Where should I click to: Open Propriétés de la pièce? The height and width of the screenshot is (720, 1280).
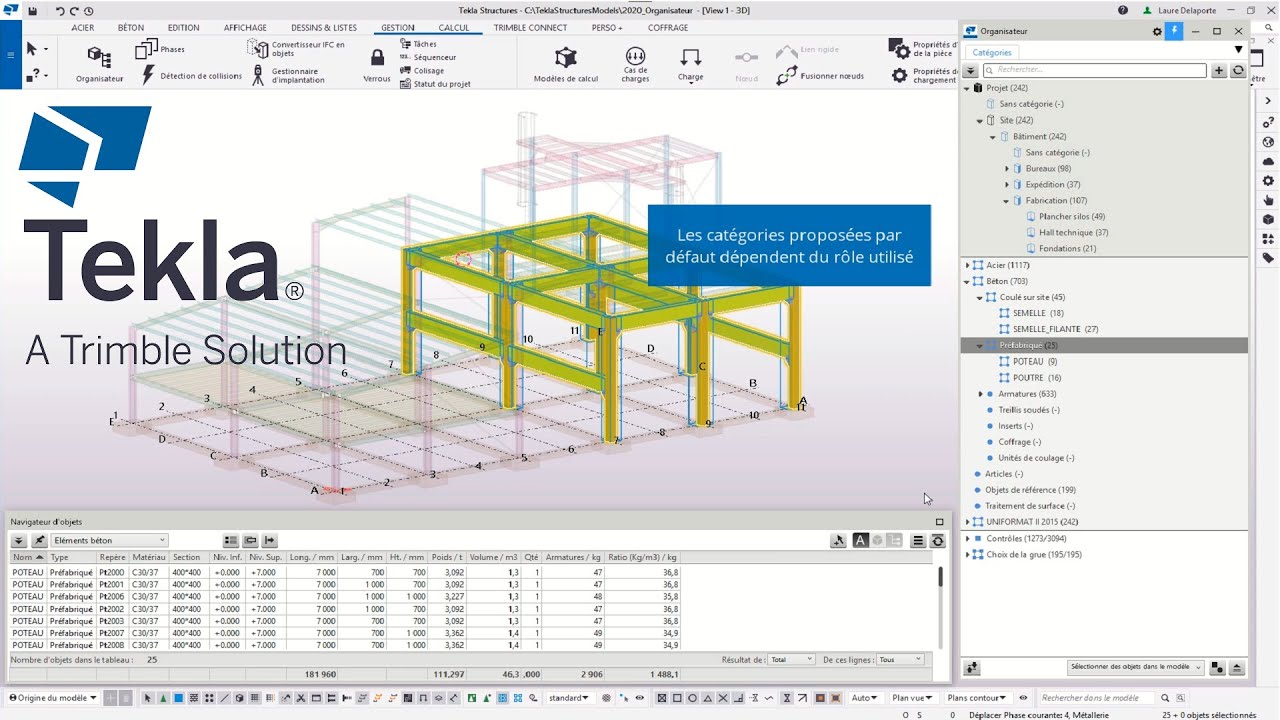pos(923,49)
